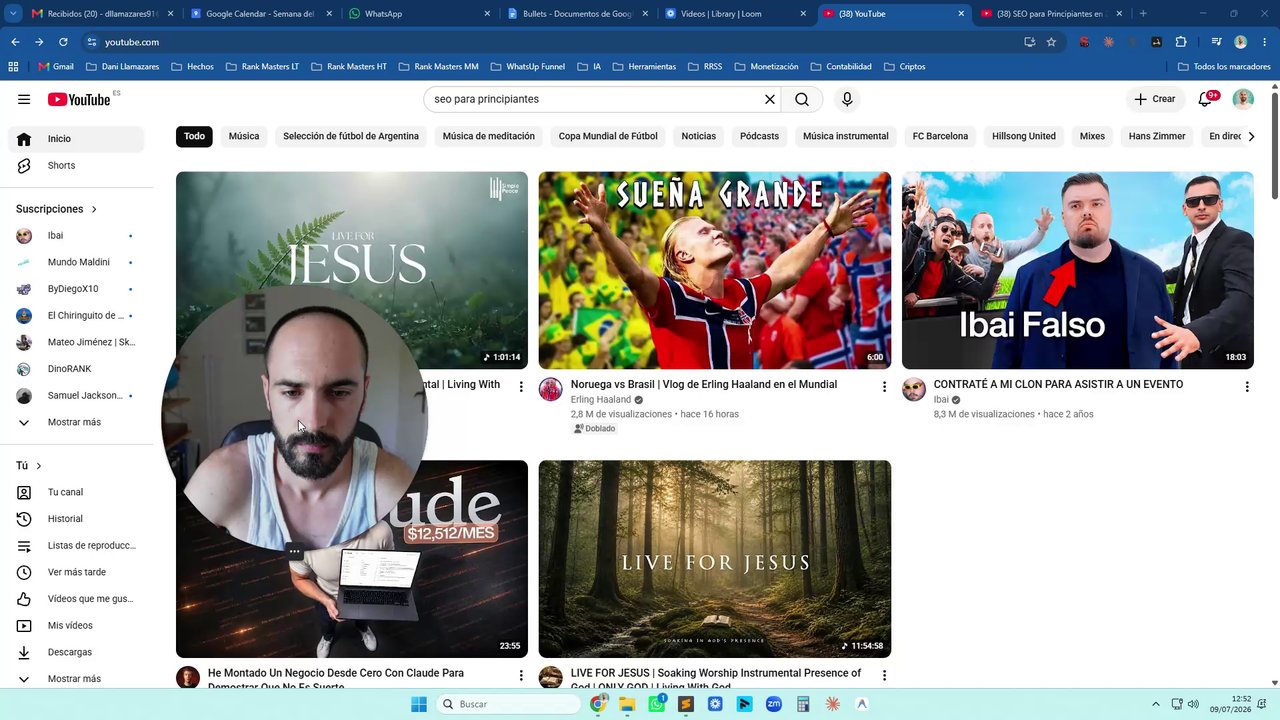
Task: Expand Mostrar más under subscriptions
Action: pyautogui.click(x=76, y=422)
